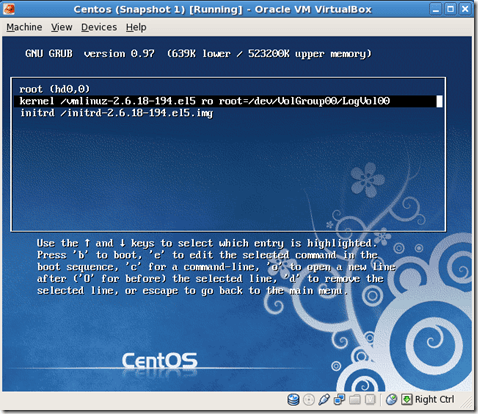Click the shared folders status icon

pos(355,399)
